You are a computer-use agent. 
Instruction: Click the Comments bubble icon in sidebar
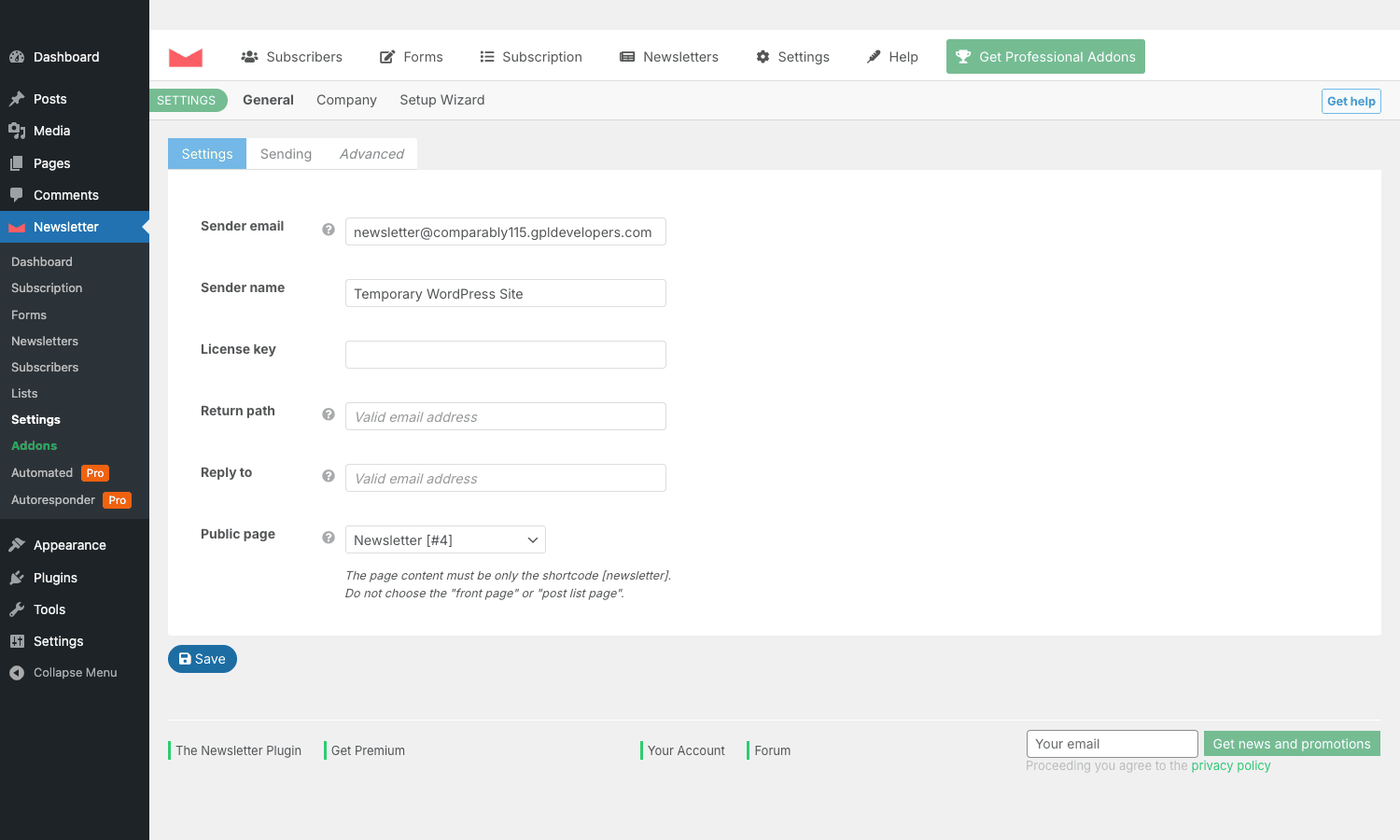pyautogui.click(x=17, y=195)
